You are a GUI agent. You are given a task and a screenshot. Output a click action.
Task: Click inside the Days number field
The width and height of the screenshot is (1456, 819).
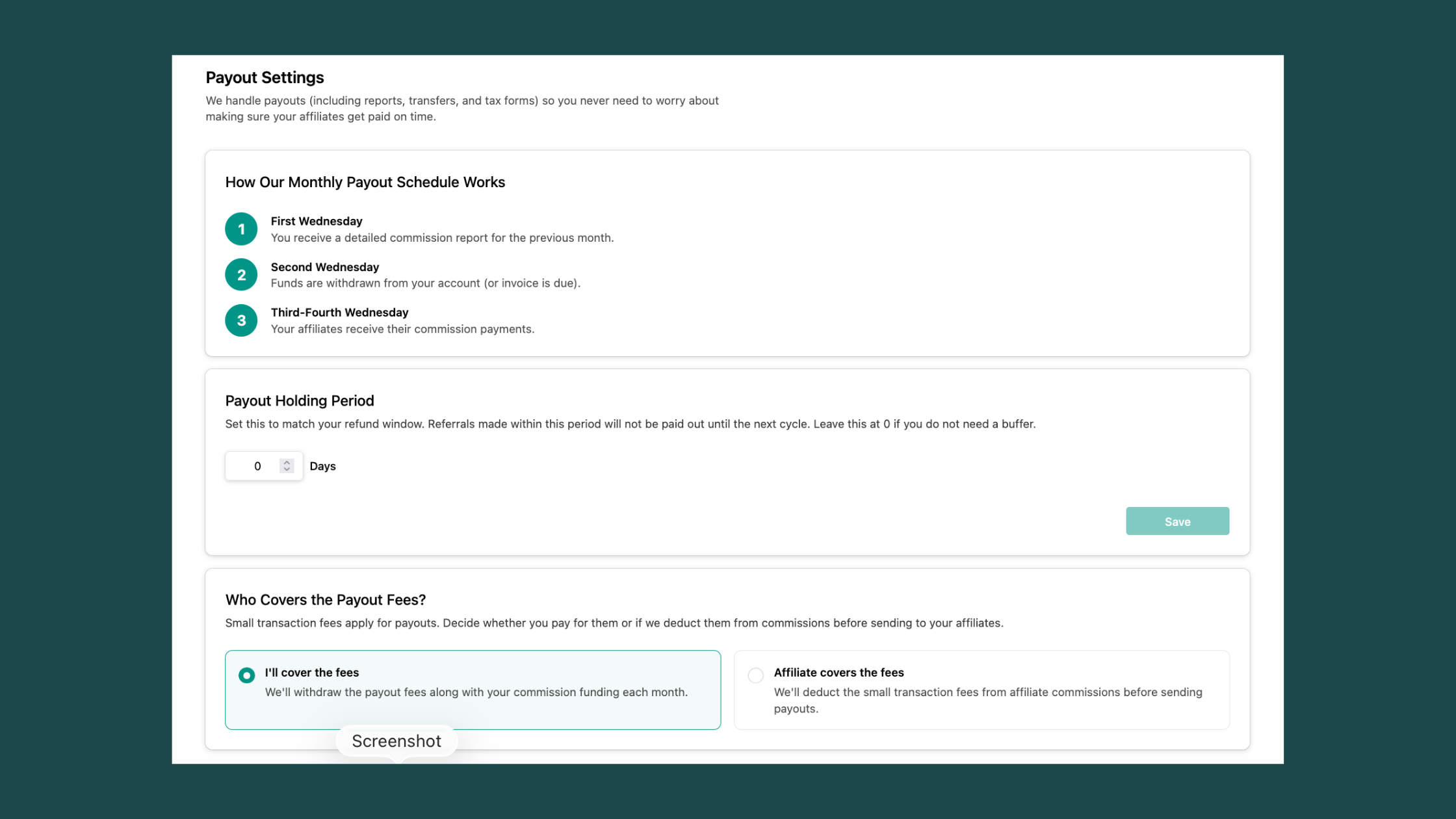coord(257,466)
